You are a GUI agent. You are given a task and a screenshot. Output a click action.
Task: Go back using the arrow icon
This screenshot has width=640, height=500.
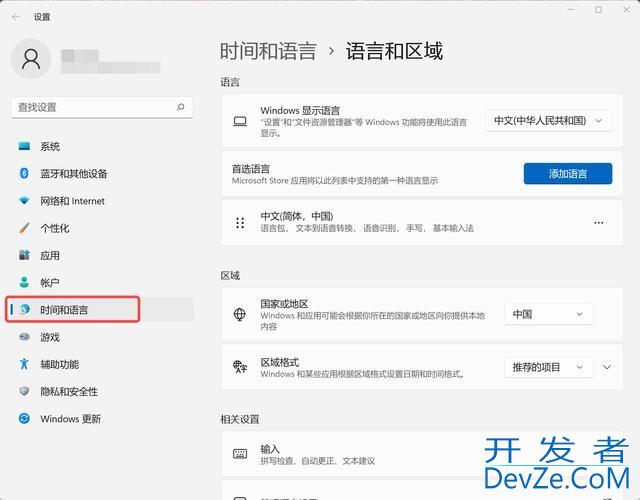pyautogui.click(x=16, y=17)
